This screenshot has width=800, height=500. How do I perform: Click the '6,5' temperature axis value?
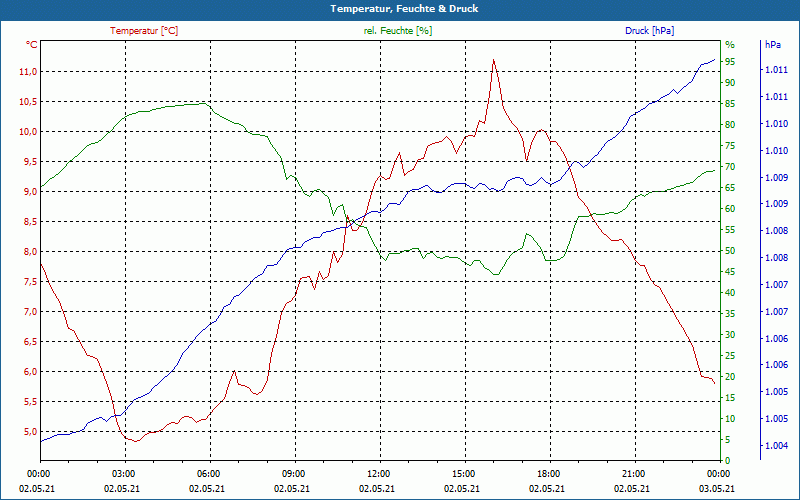coord(30,342)
